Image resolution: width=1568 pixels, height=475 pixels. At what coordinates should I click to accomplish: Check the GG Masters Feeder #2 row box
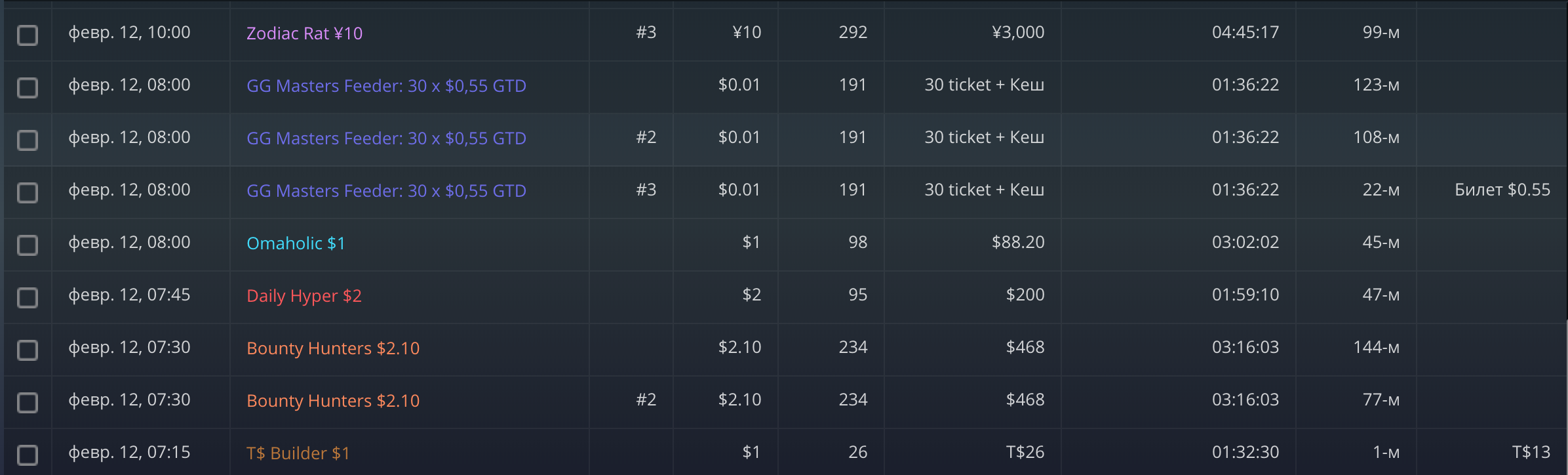[x=28, y=140]
